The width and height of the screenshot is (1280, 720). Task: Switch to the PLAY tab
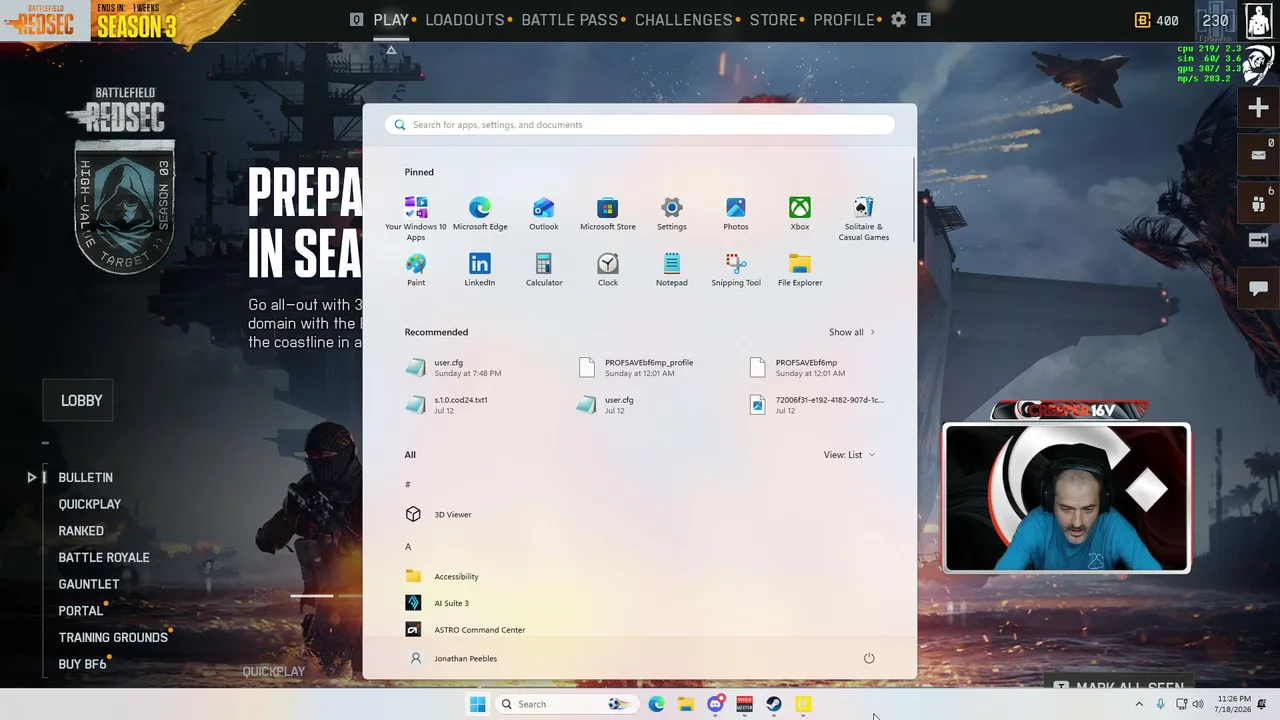[391, 20]
